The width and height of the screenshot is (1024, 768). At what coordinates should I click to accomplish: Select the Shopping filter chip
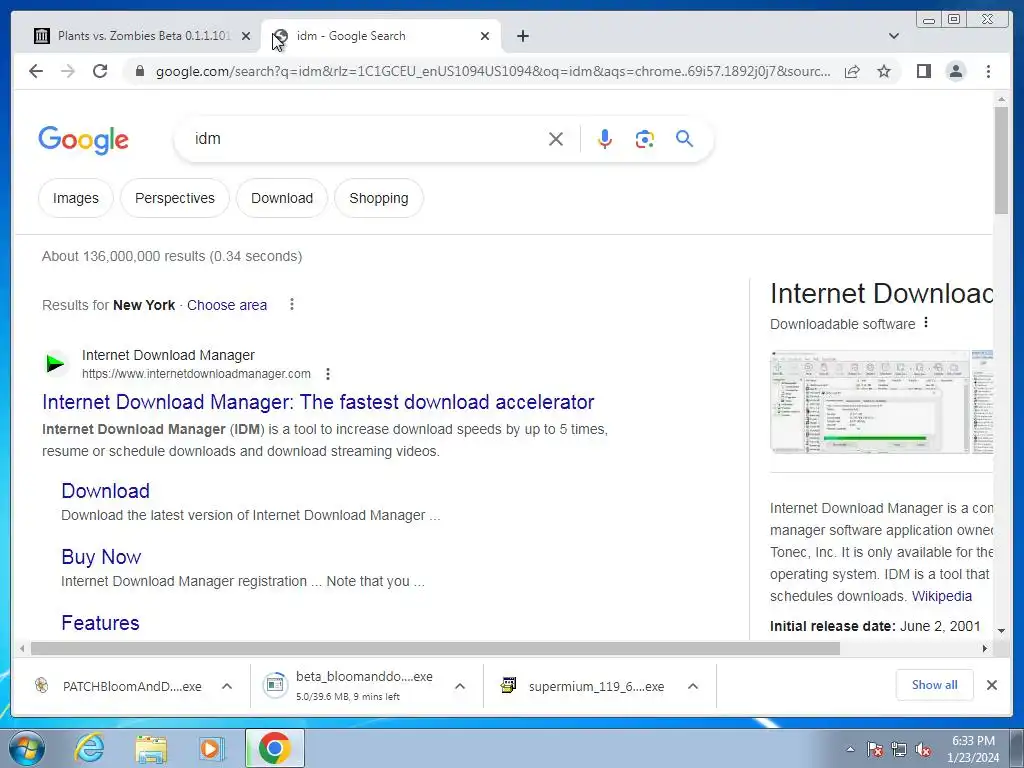pos(379,198)
